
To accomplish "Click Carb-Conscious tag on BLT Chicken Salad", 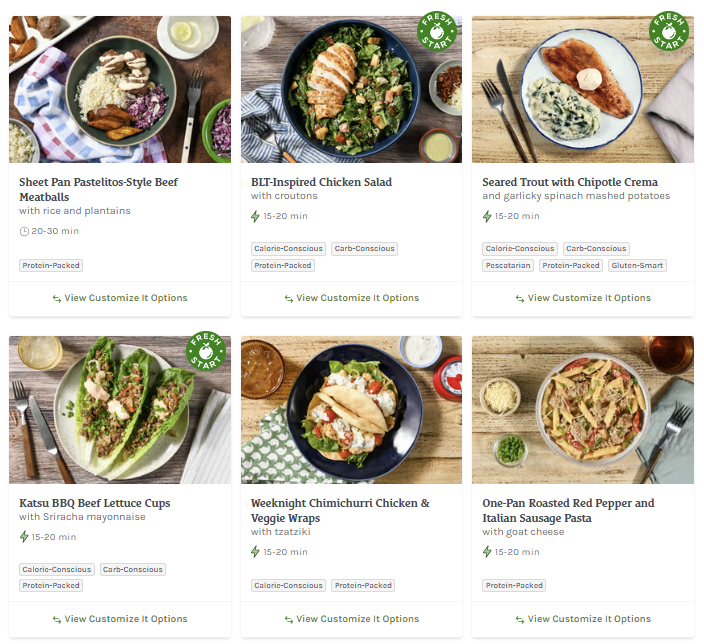I will 364,249.
